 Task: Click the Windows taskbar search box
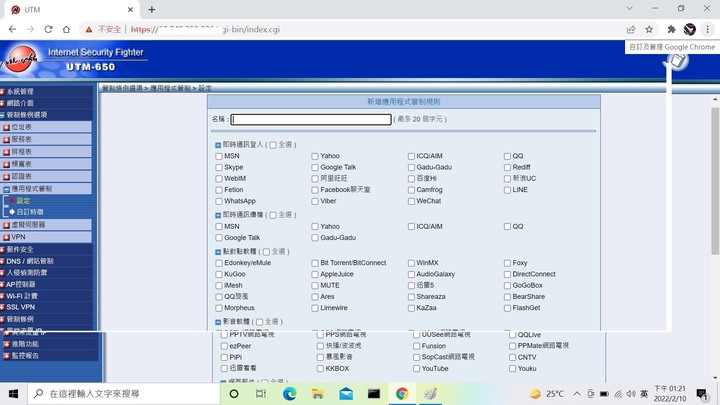tap(124, 394)
